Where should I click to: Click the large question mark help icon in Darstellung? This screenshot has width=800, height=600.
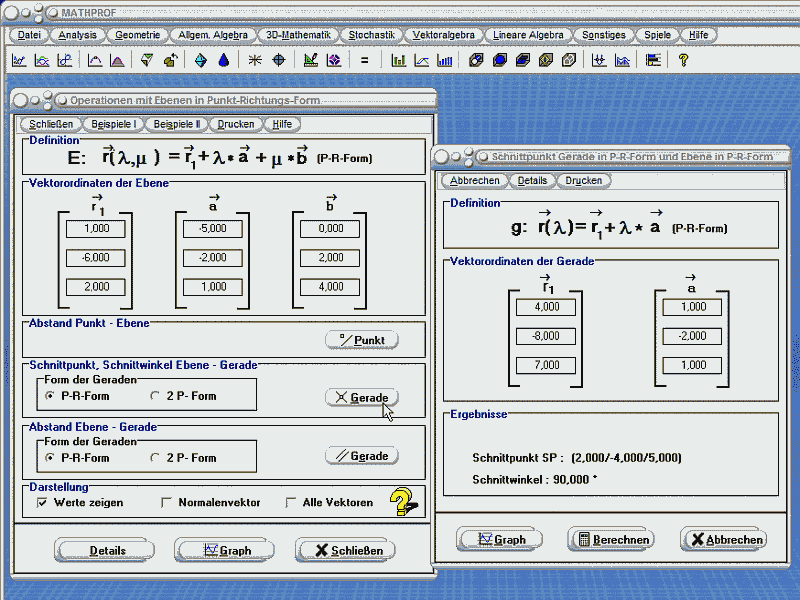403,501
